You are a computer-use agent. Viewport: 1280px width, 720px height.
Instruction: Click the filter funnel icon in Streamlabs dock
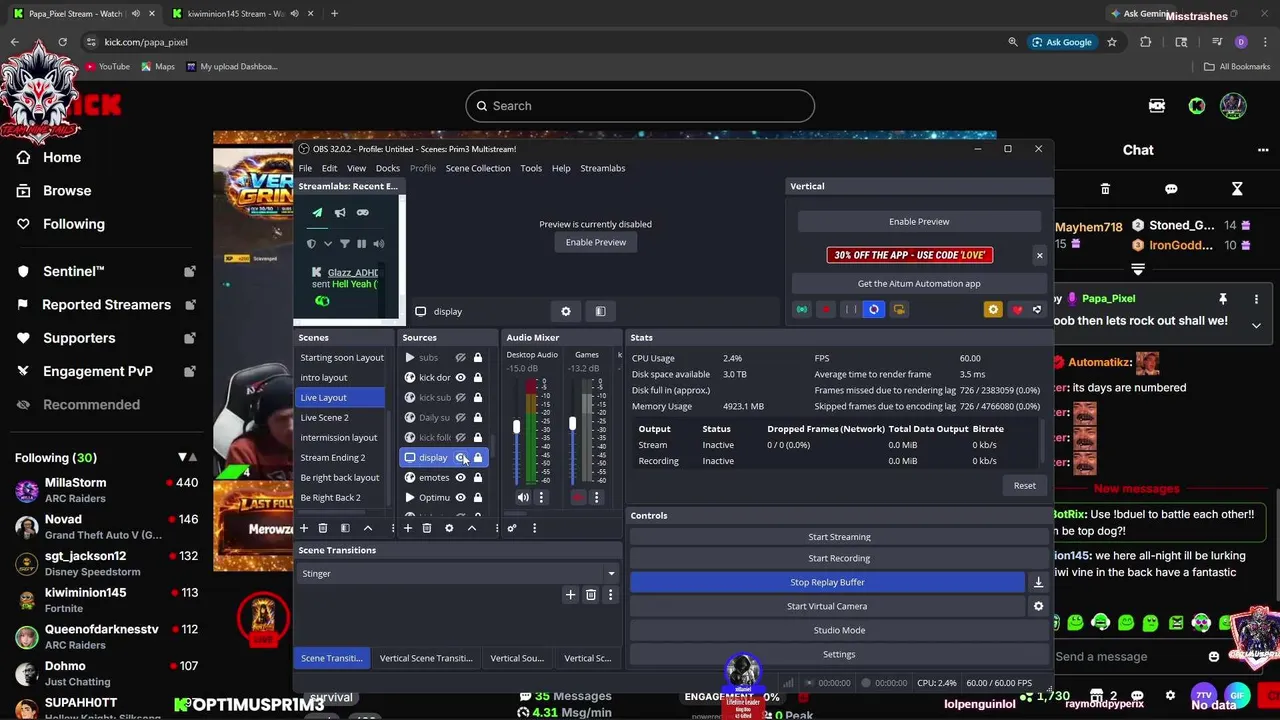pos(345,244)
